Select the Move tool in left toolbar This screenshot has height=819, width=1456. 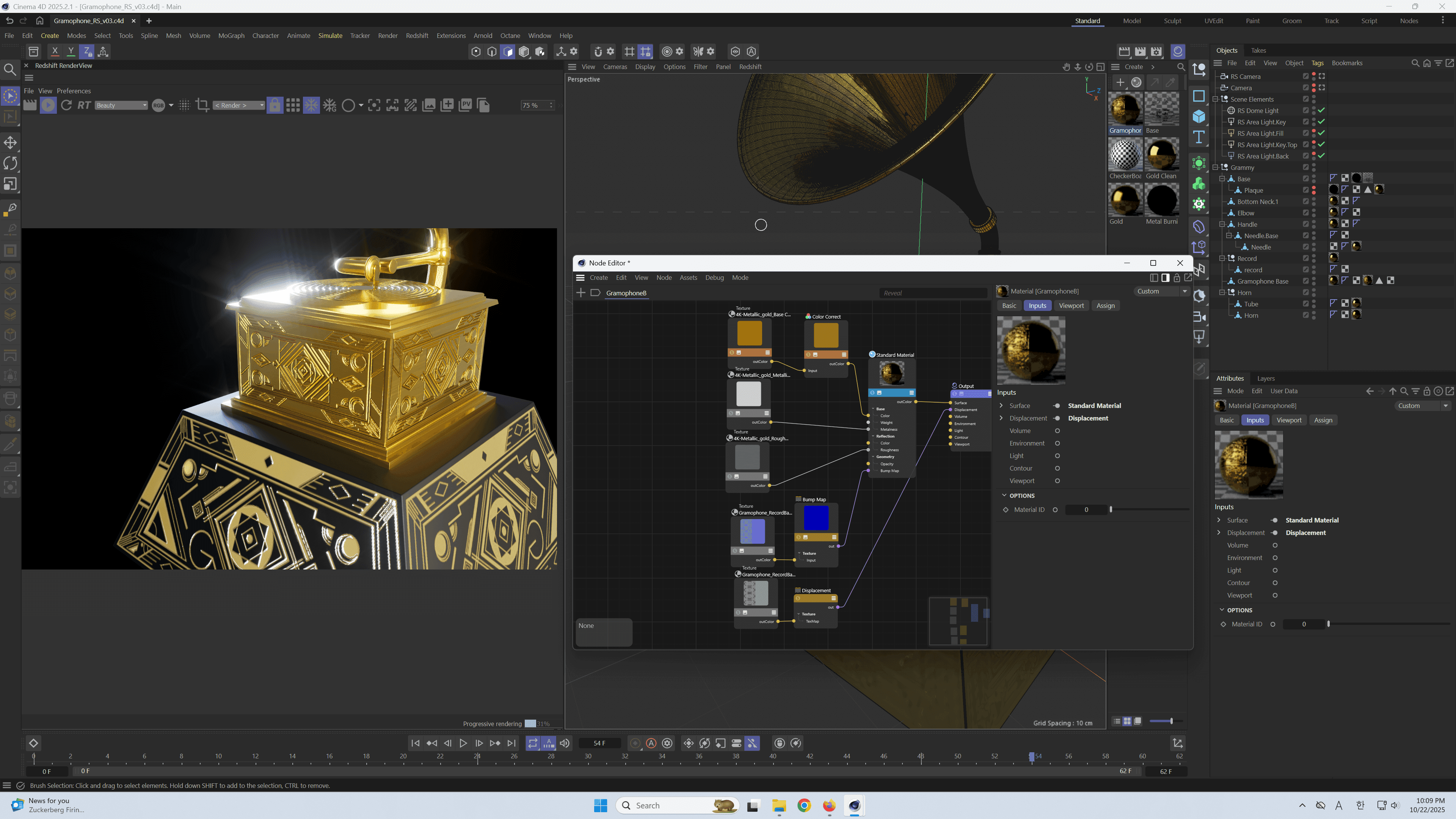click(10, 143)
